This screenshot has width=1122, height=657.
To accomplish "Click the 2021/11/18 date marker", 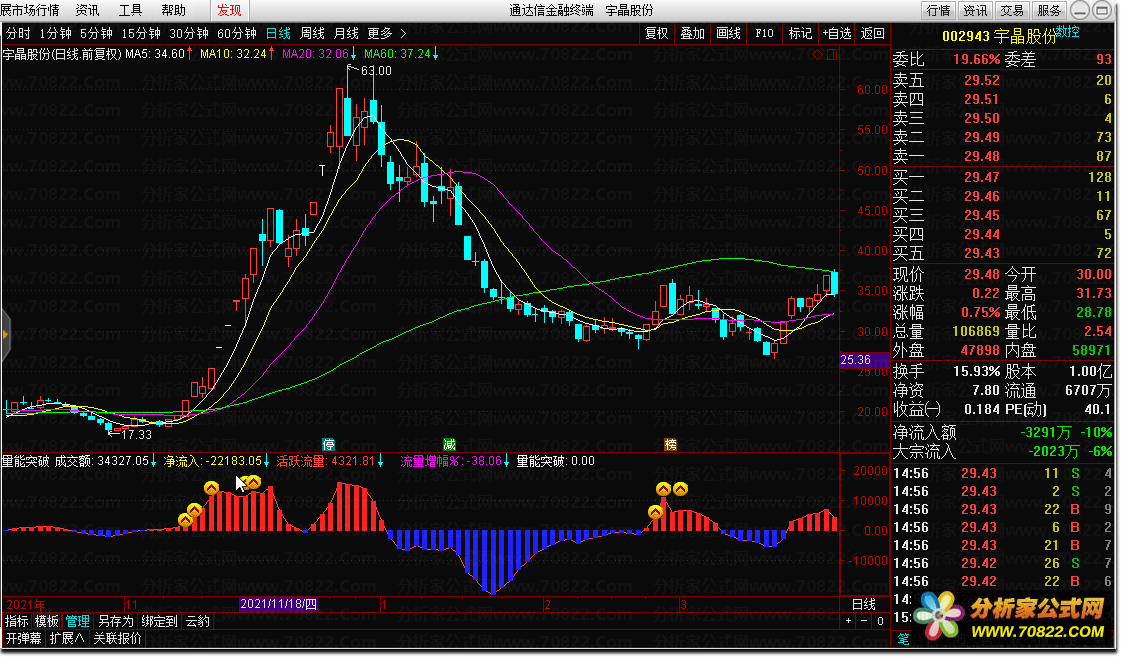I will tap(278, 604).
